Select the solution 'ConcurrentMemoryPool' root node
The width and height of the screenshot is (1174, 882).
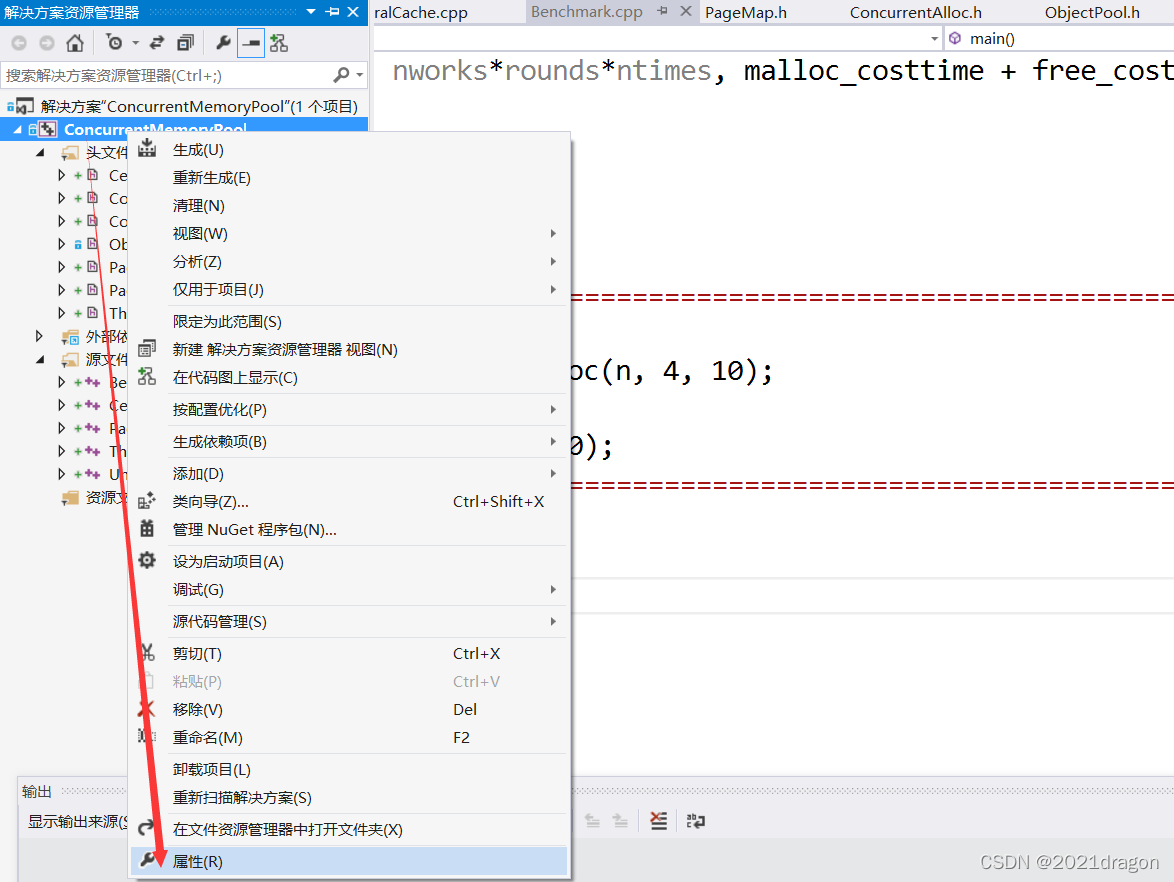coord(199,106)
